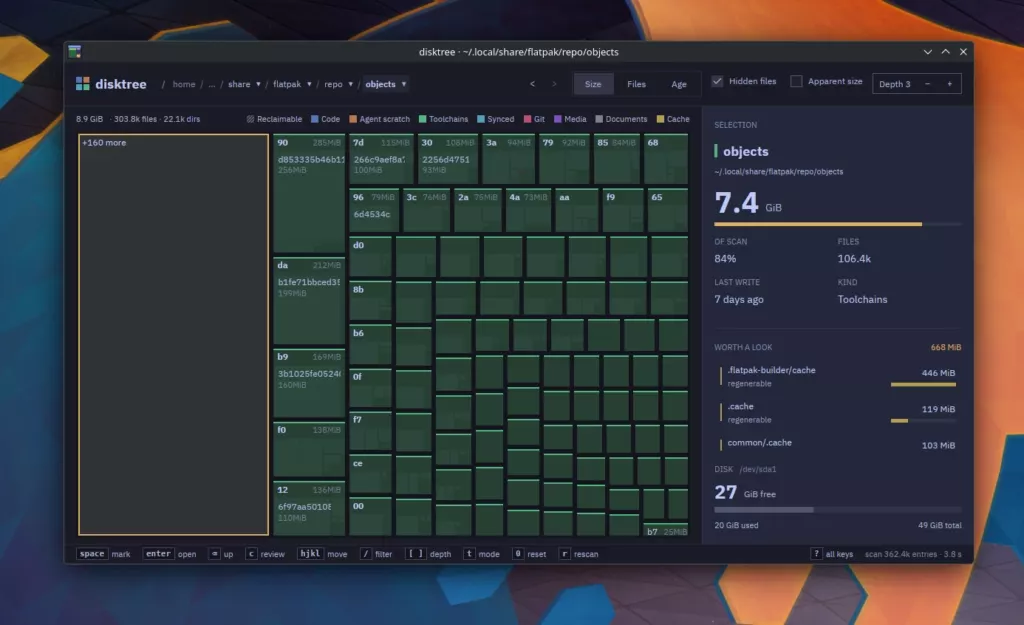Select the f0 treemap block 138MiB
The width and height of the screenshot is (1024, 625).
(309, 449)
